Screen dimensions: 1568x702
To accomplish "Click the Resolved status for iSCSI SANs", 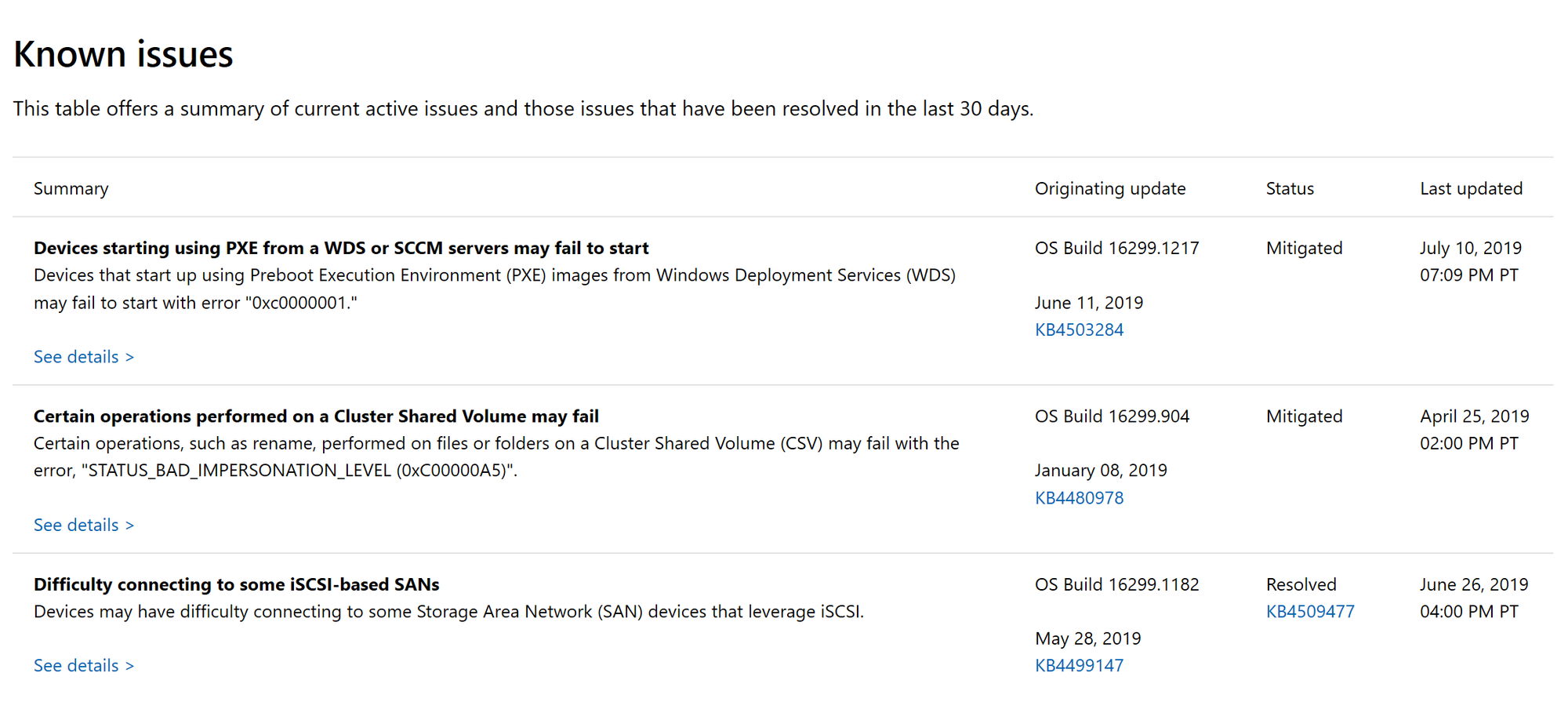I will 1301,584.
